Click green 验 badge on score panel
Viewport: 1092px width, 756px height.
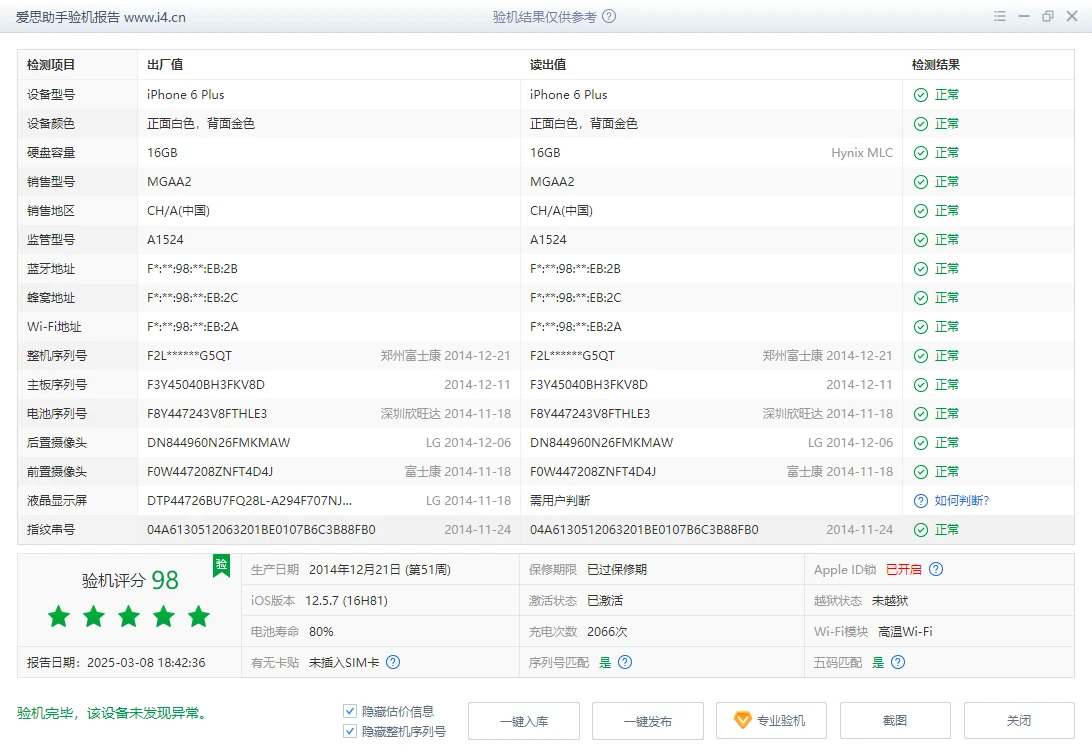[x=221, y=566]
